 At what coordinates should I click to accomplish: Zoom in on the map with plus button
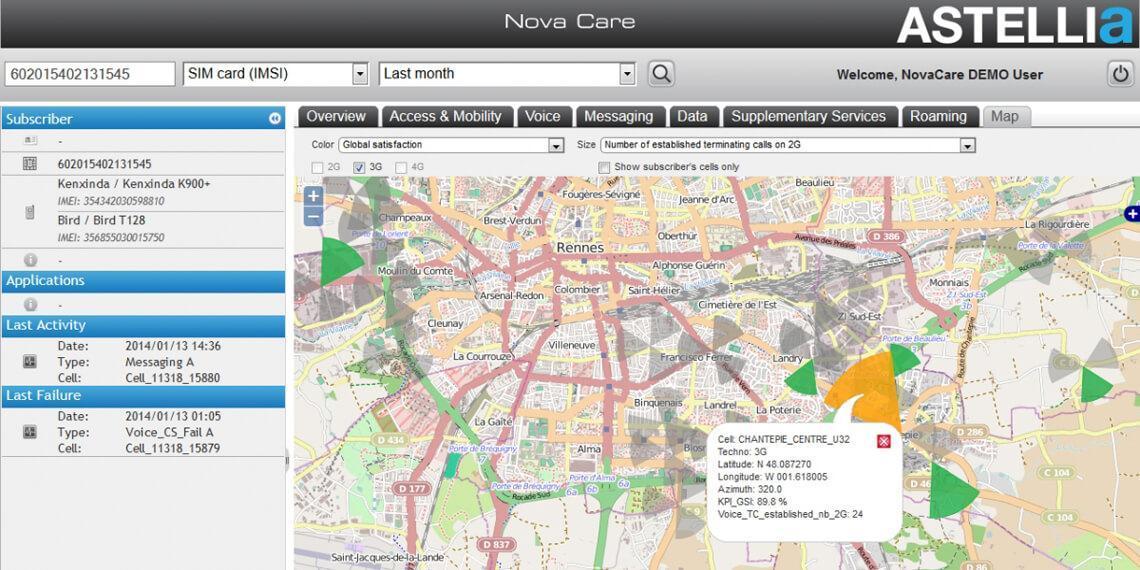pos(313,196)
